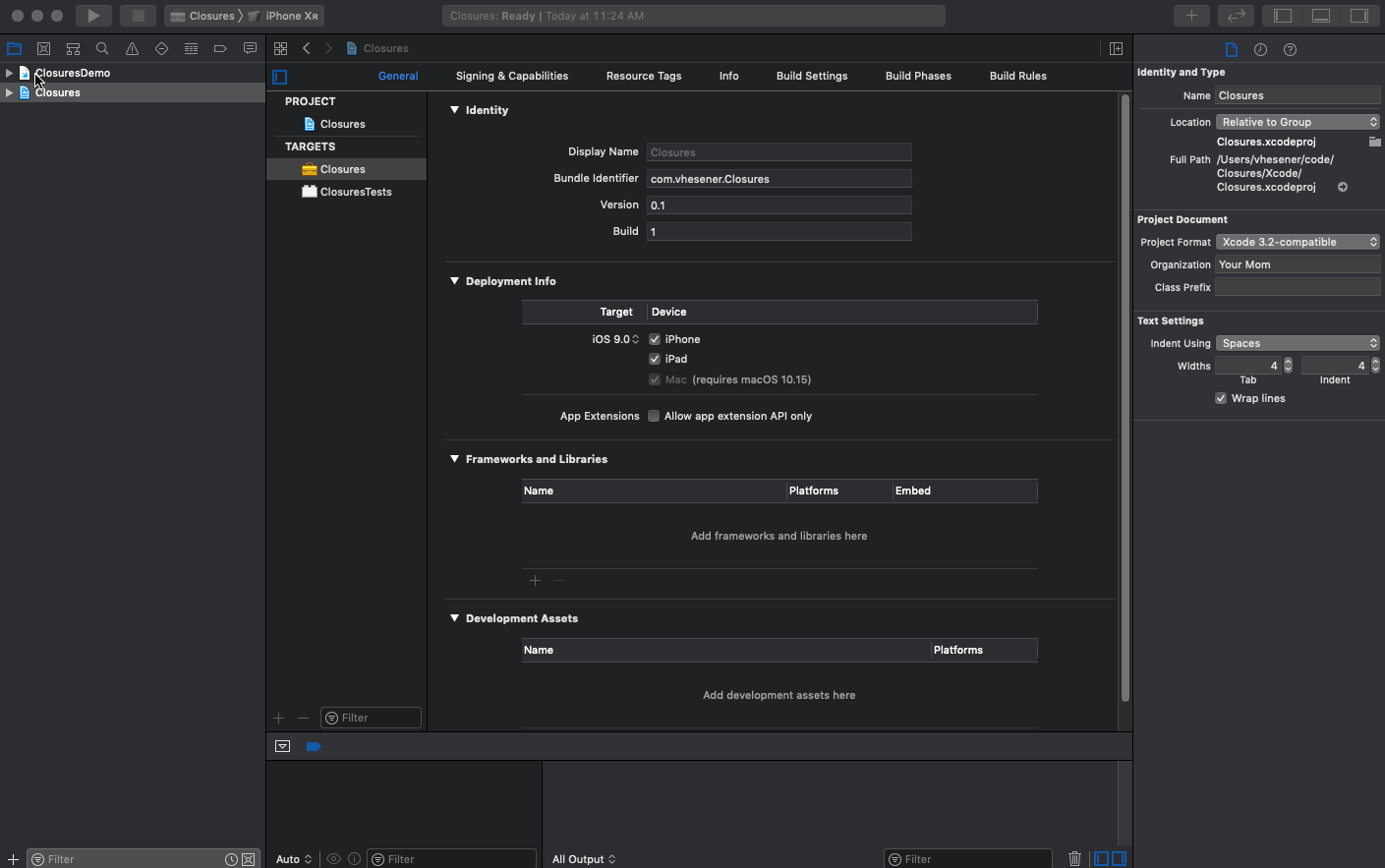
Task: Open the Find navigator magnifier
Action: 102,48
